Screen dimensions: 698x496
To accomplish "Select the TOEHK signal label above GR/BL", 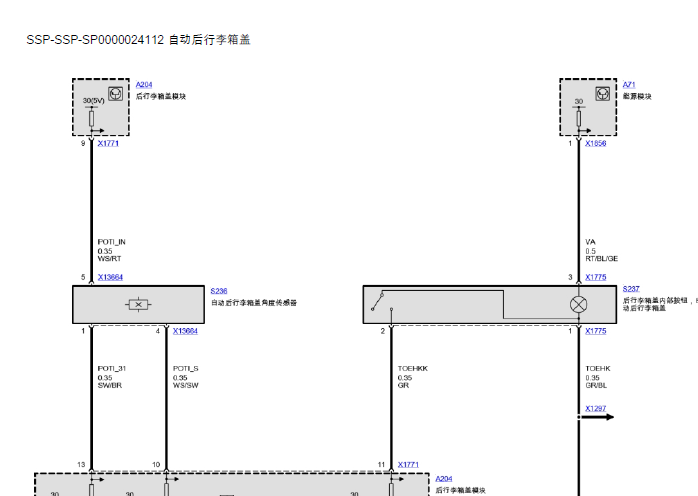I will tap(598, 369).
